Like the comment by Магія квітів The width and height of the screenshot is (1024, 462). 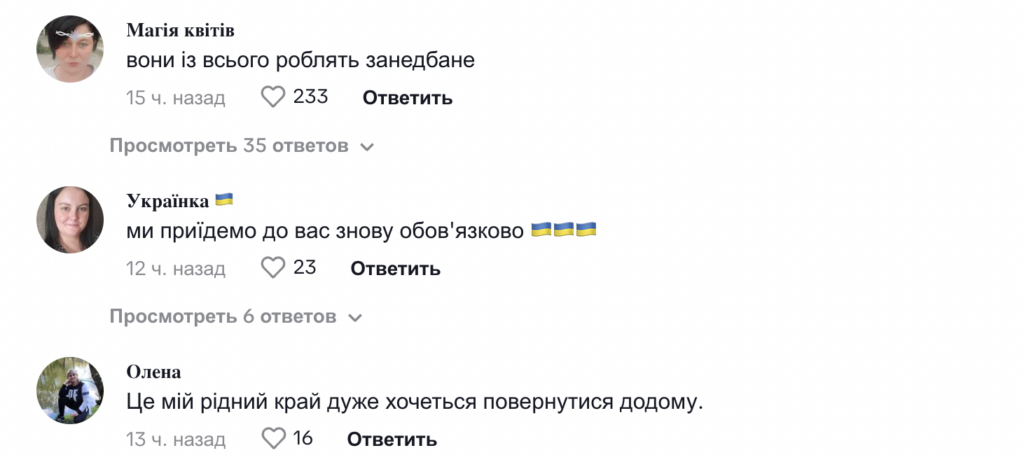pos(273,97)
